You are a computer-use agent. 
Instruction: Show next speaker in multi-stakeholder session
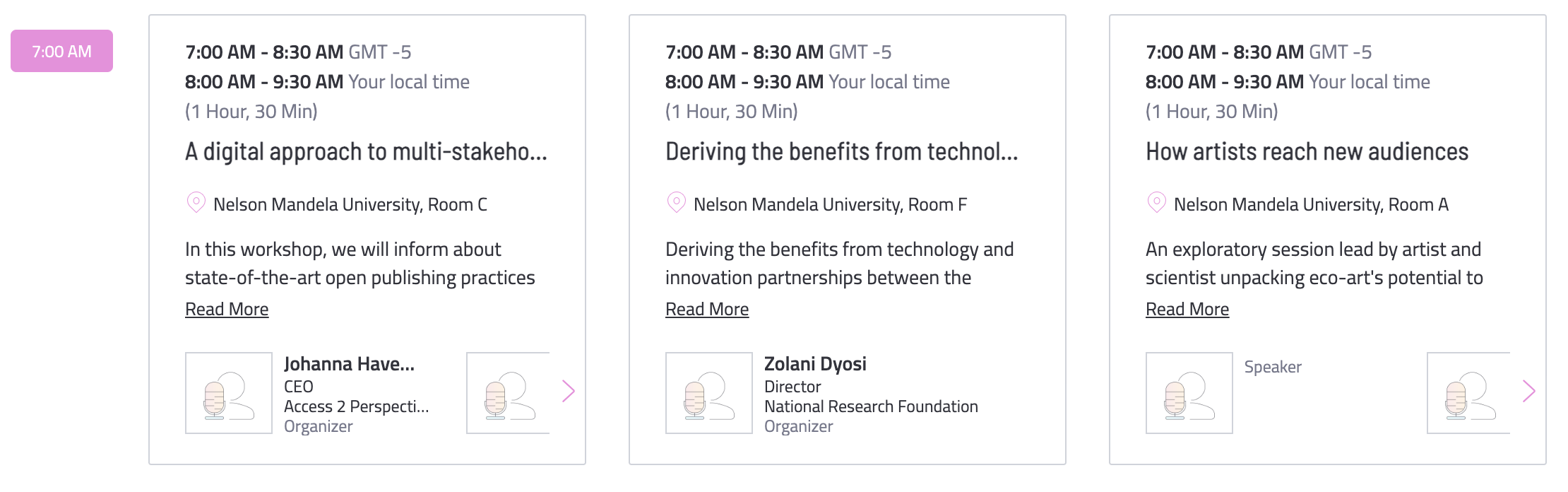coord(569,391)
